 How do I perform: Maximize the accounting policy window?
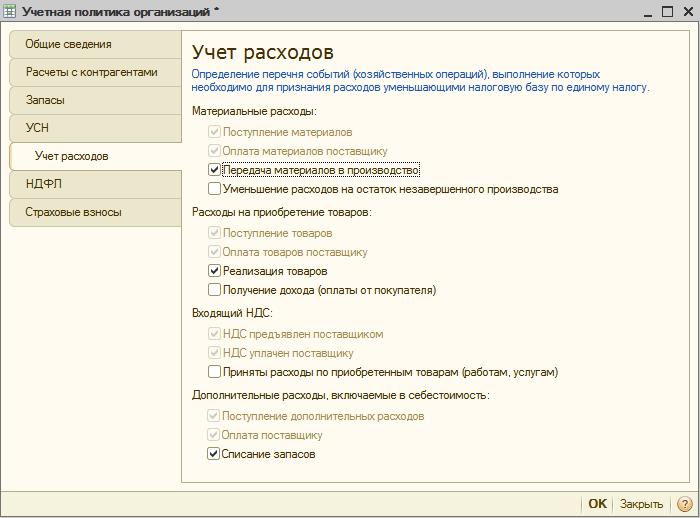click(x=665, y=11)
